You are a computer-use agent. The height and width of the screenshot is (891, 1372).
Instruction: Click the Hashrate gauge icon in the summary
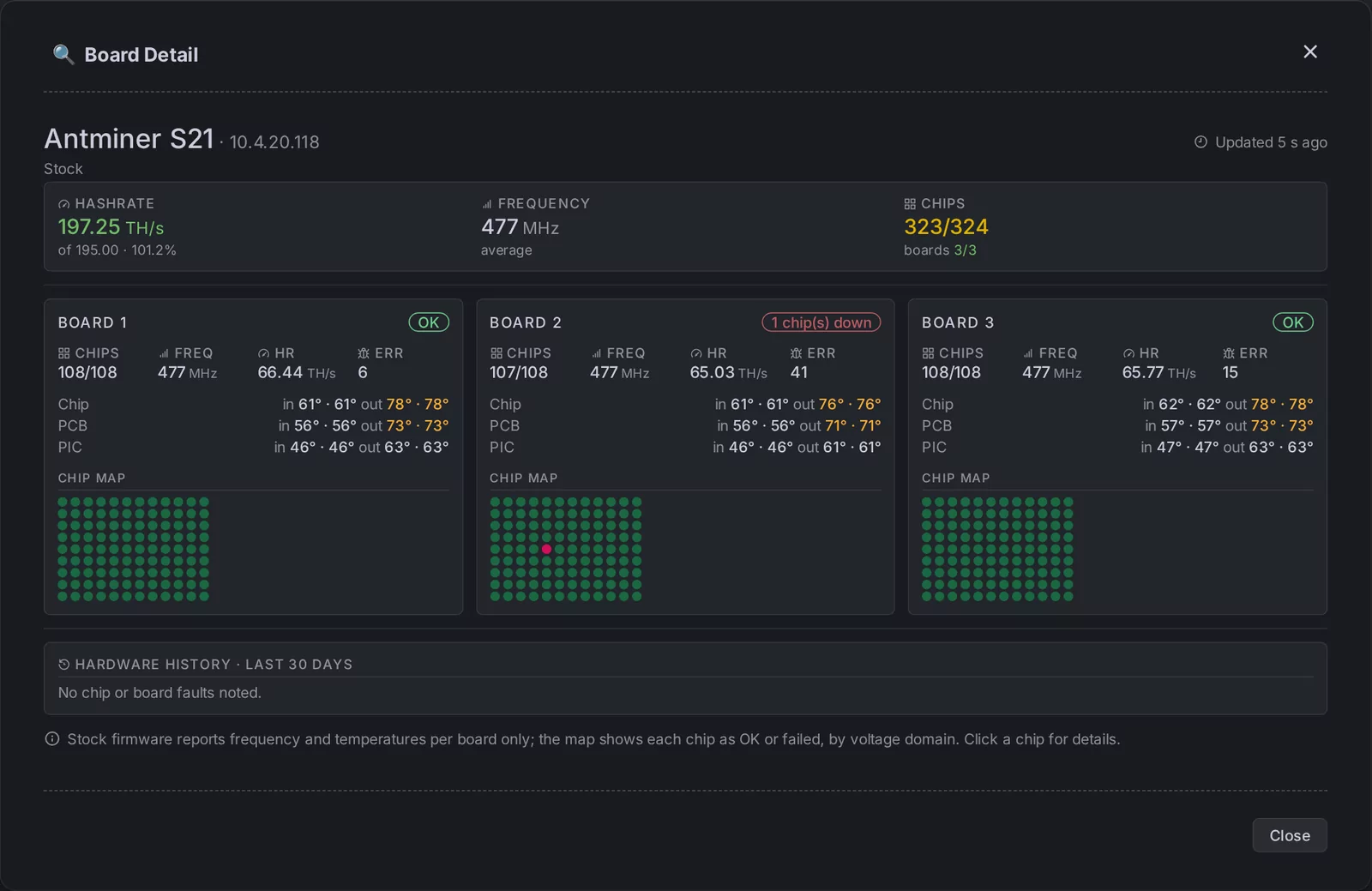coord(63,204)
